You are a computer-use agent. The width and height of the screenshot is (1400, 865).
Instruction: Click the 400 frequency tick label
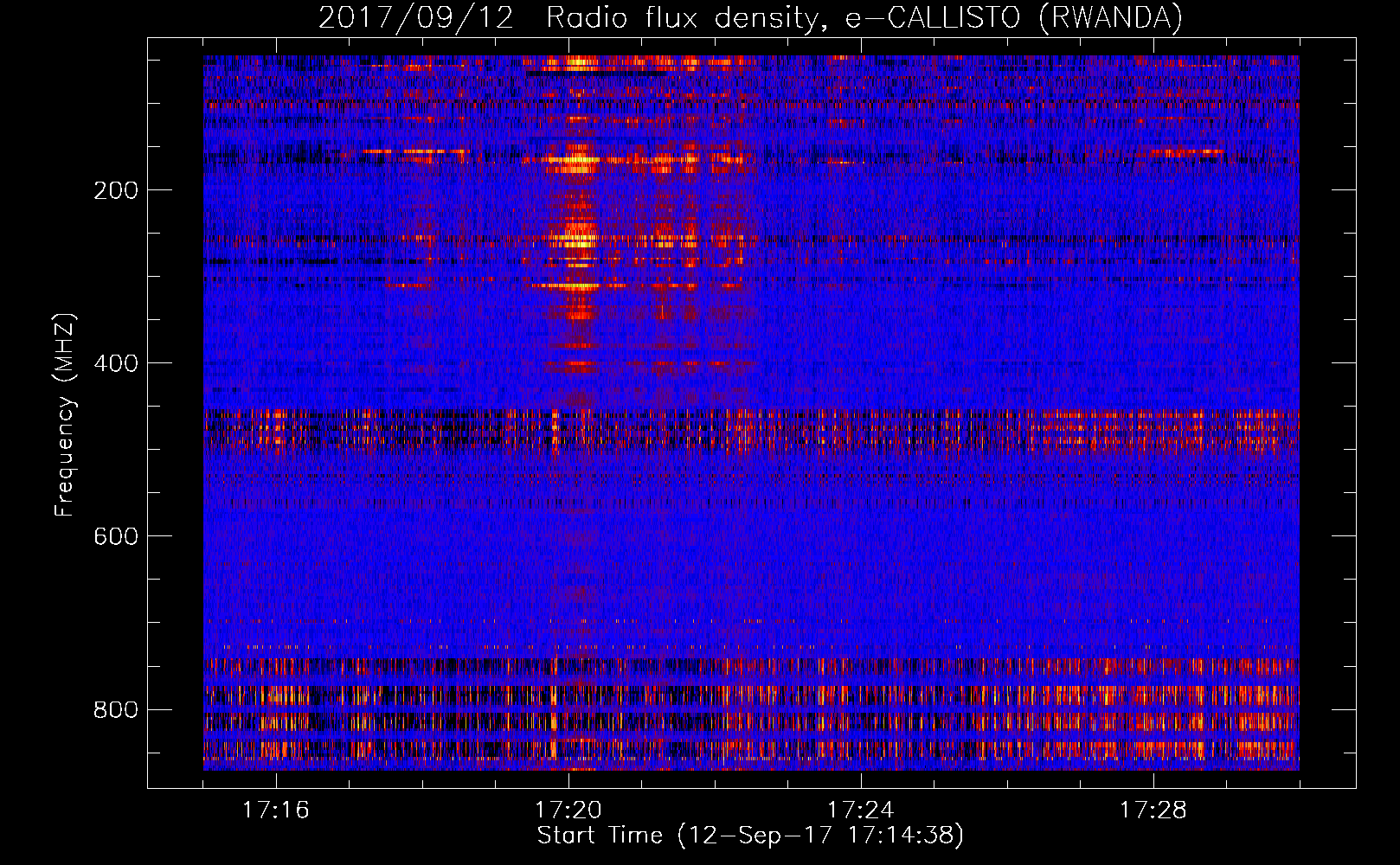point(115,363)
